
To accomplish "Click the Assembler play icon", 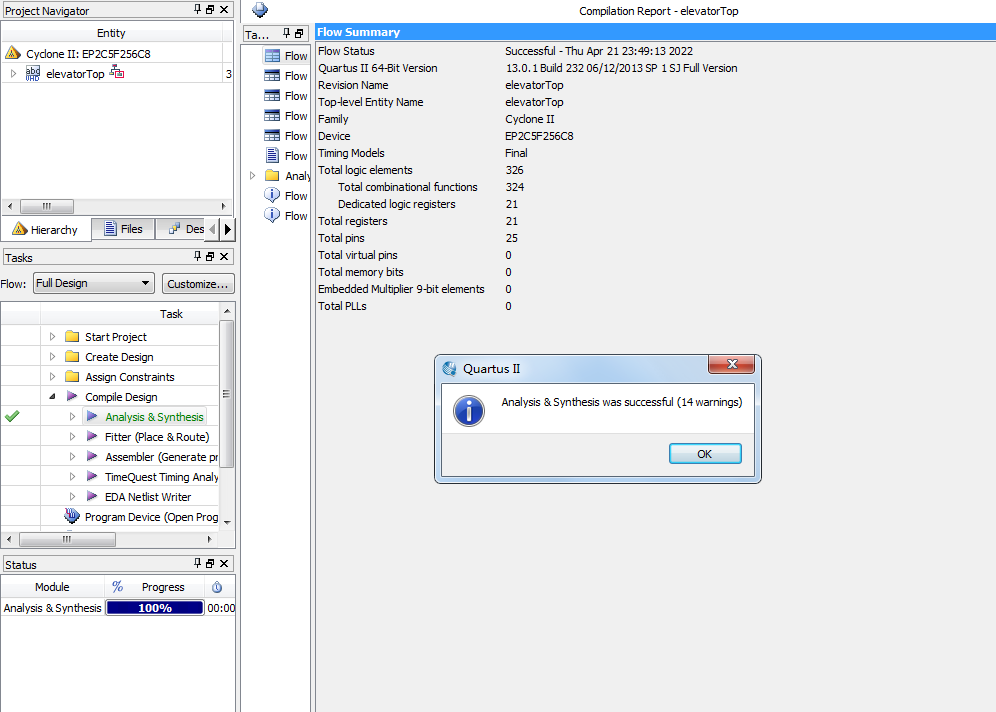I will (x=92, y=456).
